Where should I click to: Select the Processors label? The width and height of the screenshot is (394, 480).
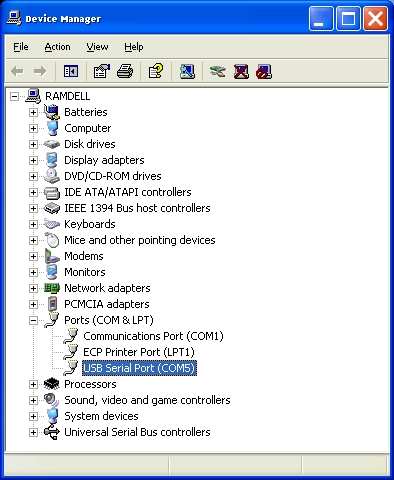click(90, 384)
